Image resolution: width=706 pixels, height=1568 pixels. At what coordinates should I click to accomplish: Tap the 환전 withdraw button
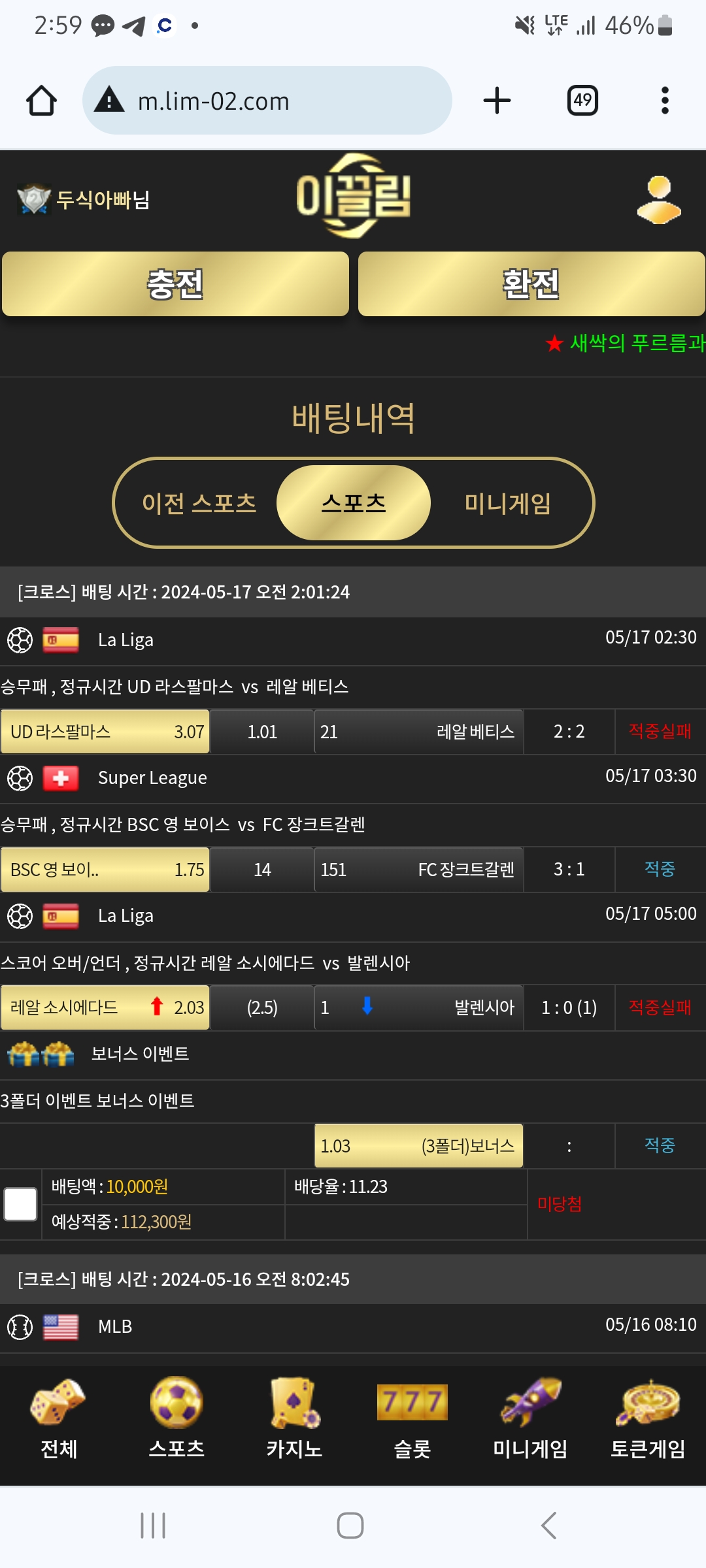[531, 284]
